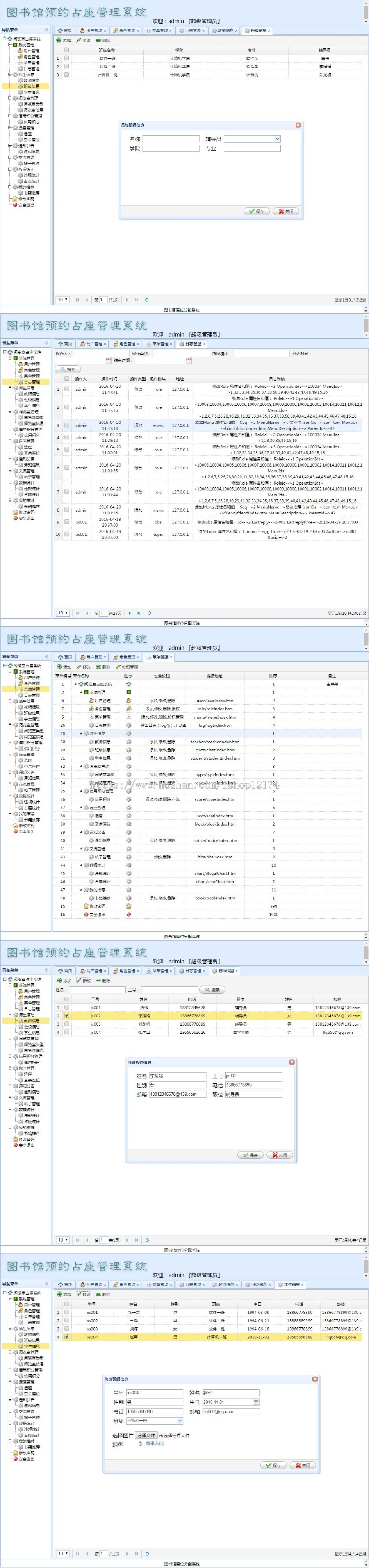Jump to last page beside 共23页
This screenshot has height=1568, width=369.
[139, 613]
